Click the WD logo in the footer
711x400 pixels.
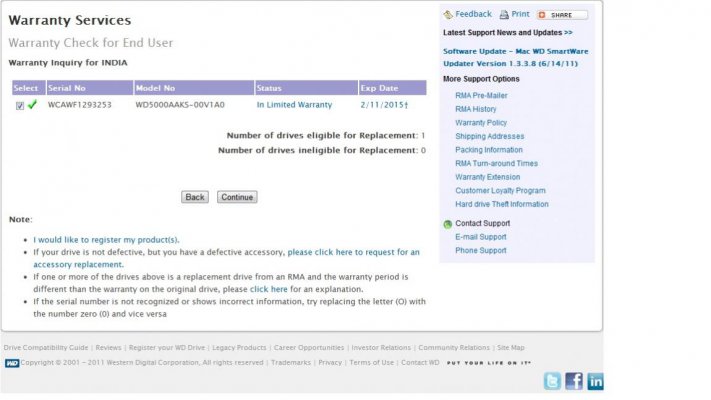[12, 363]
